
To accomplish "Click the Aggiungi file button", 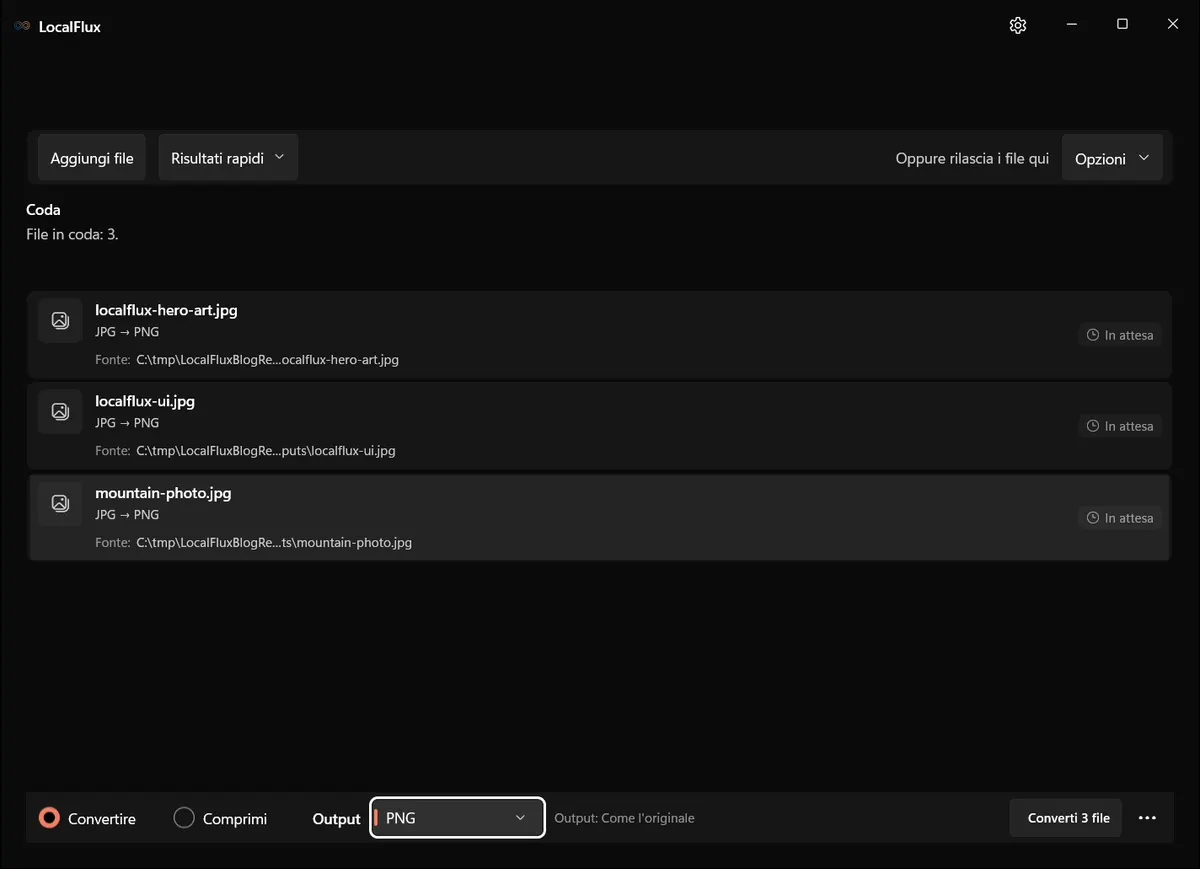I will 92,158.
